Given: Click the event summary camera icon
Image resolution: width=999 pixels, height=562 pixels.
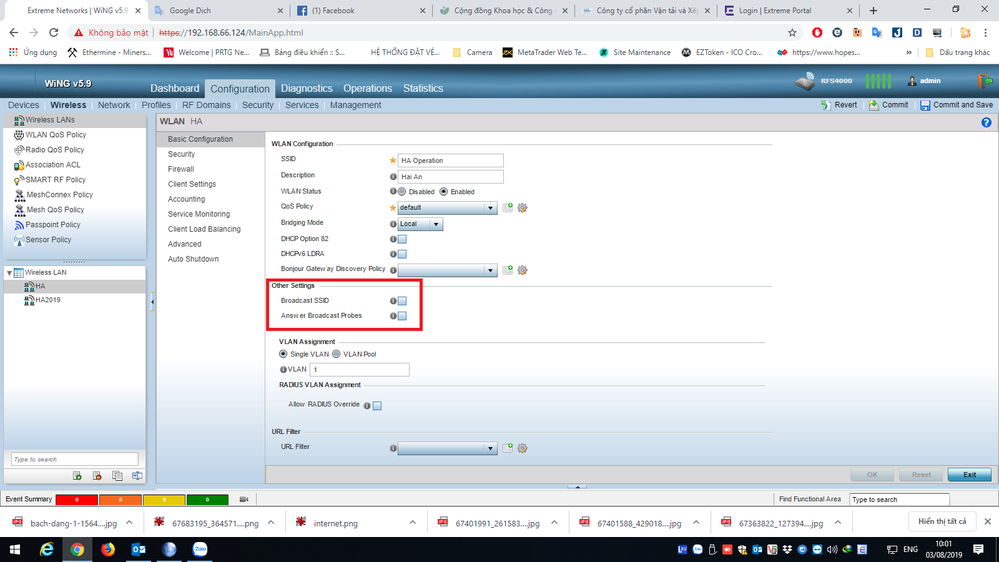Looking at the screenshot, I should 243,500.
